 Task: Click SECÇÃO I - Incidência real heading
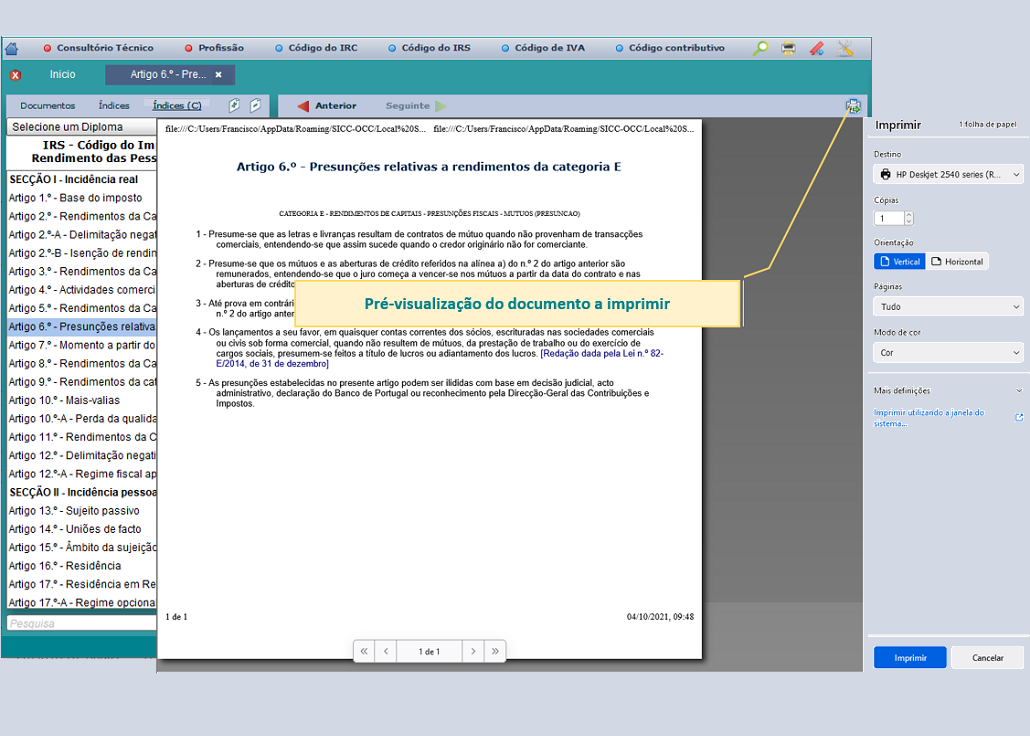[74, 179]
